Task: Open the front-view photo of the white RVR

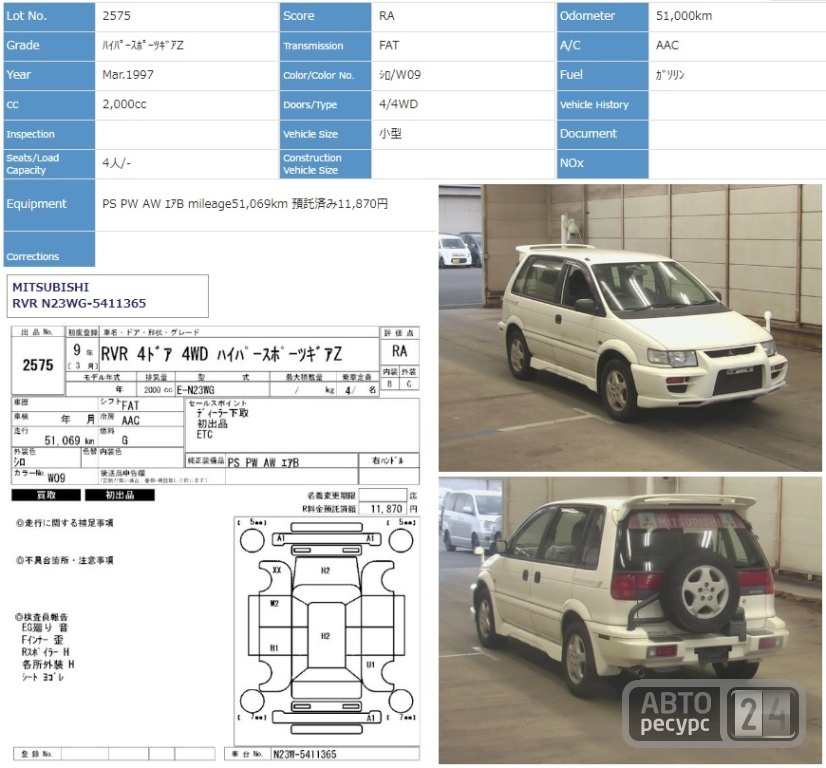Action: pos(630,328)
